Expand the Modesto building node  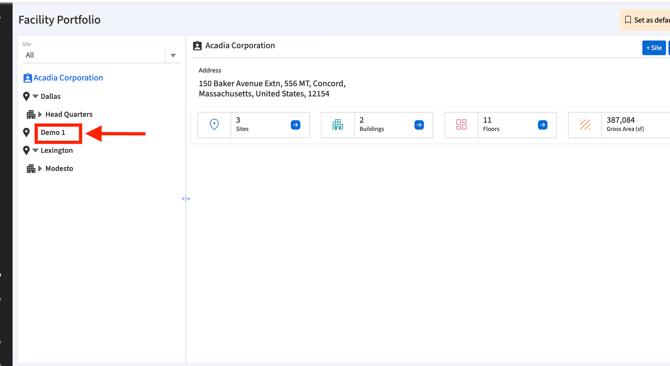click(x=40, y=169)
